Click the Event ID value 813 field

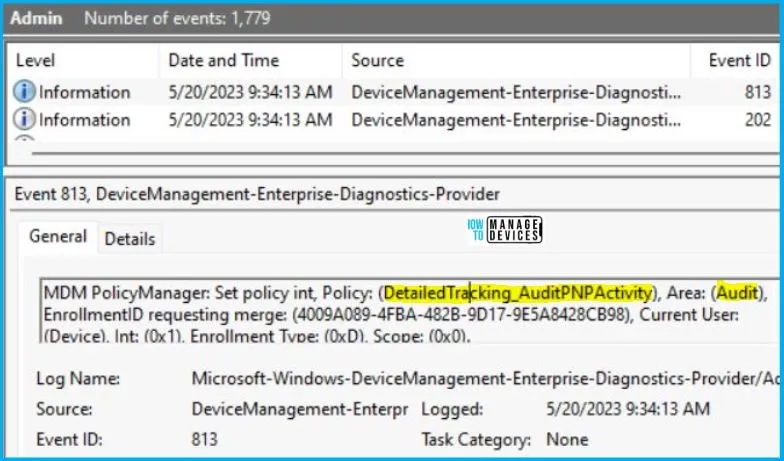[x=205, y=440]
